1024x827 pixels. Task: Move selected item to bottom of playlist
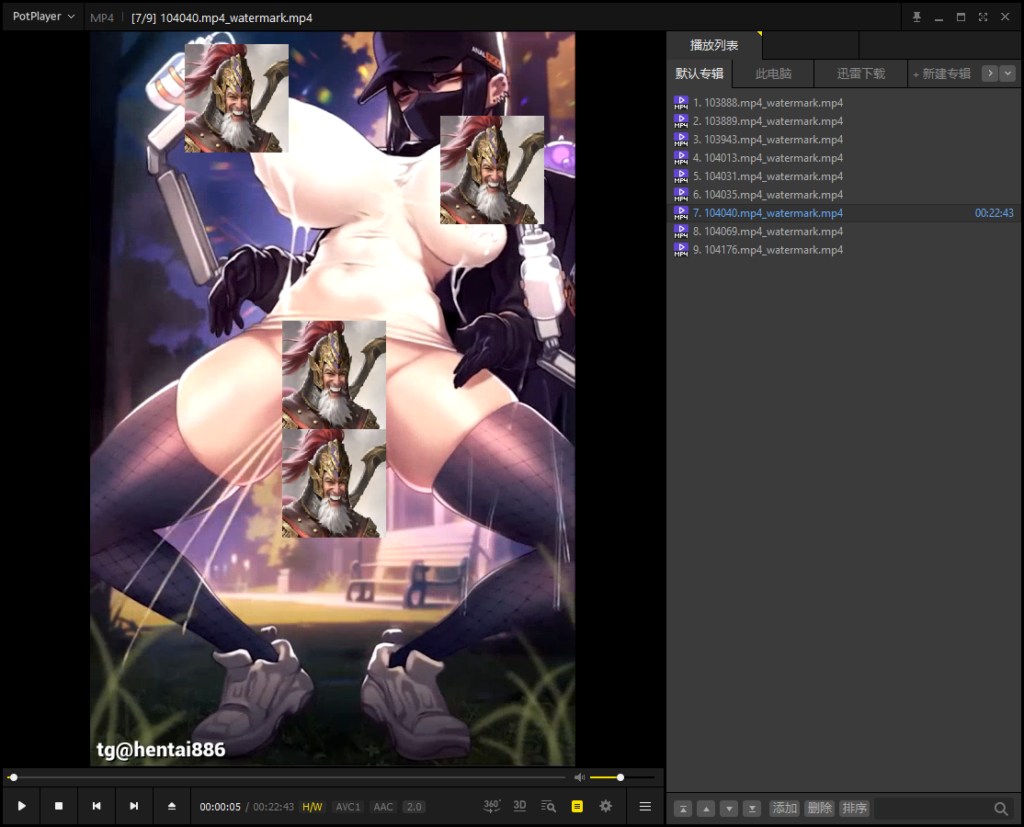(752, 809)
